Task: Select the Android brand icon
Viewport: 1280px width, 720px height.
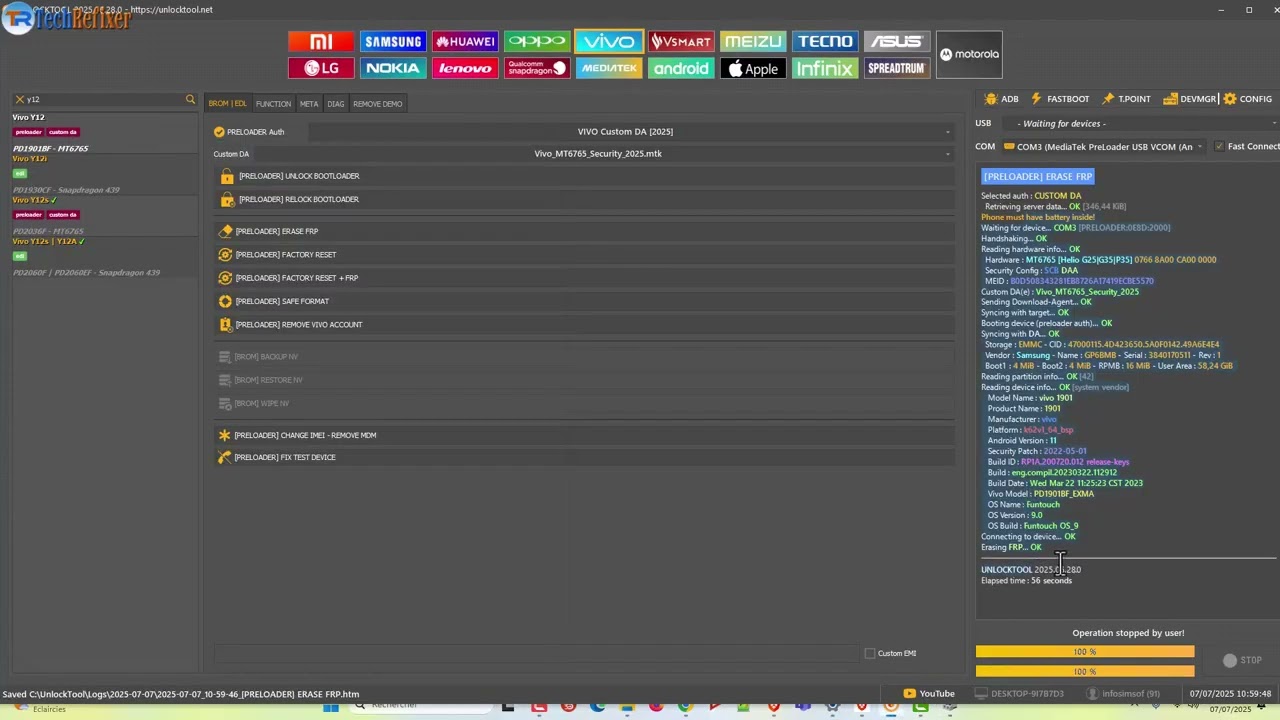Action: click(x=681, y=68)
